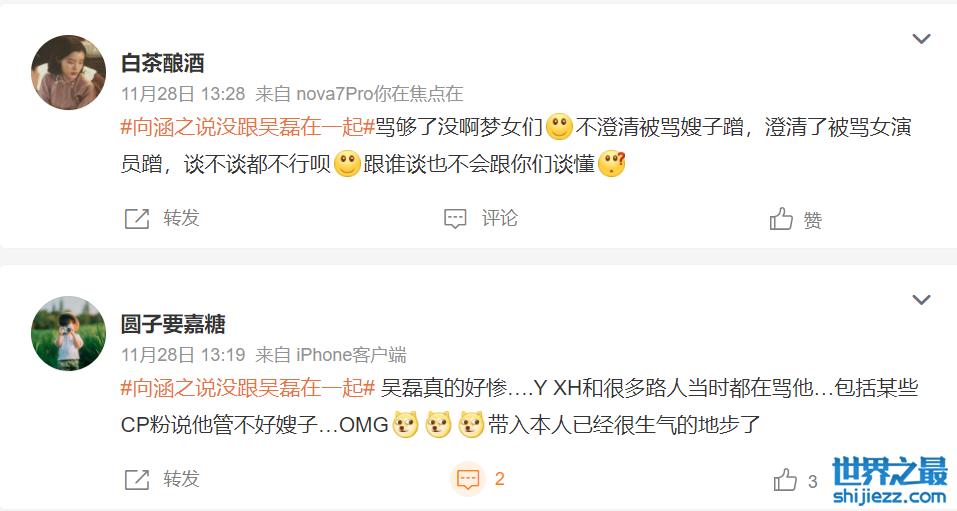Open 圆子要嘉糖 profile avatar
Screen dimensions: 957x511
pos(68,333)
